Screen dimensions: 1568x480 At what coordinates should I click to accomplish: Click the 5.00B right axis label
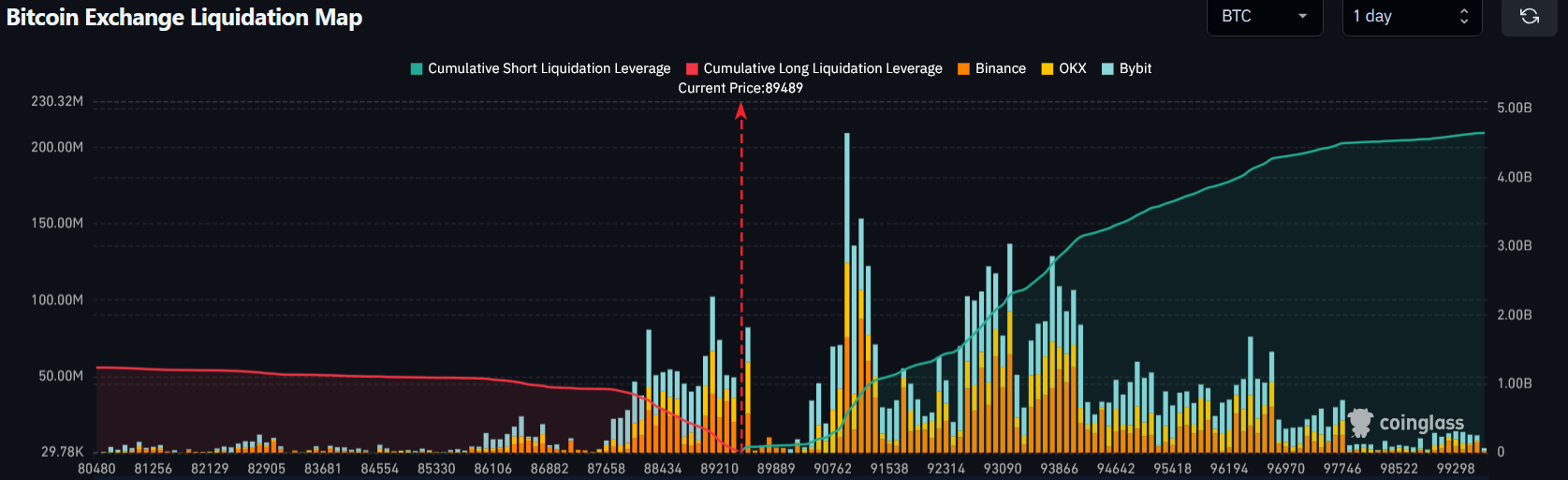pos(1515,108)
